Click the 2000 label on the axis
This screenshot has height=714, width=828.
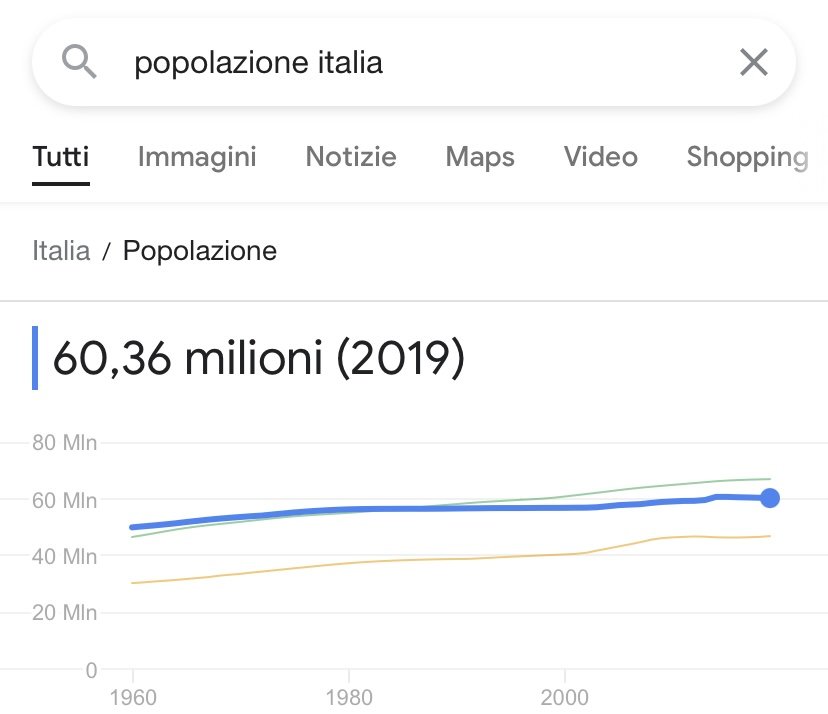(x=565, y=696)
